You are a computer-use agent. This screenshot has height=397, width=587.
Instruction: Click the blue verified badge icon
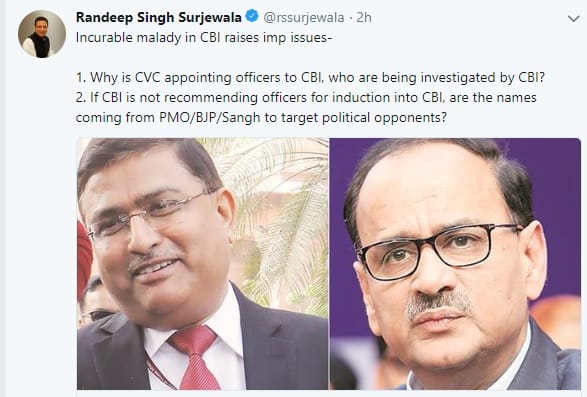coord(252,16)
